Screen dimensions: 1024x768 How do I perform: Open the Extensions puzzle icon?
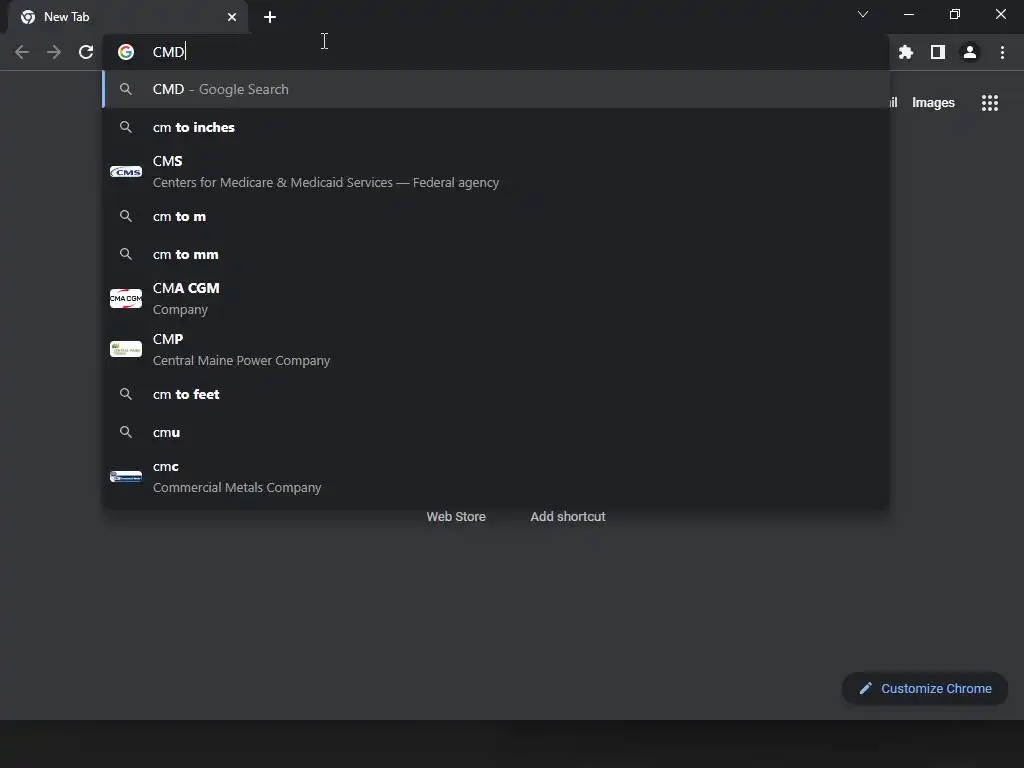906,52
